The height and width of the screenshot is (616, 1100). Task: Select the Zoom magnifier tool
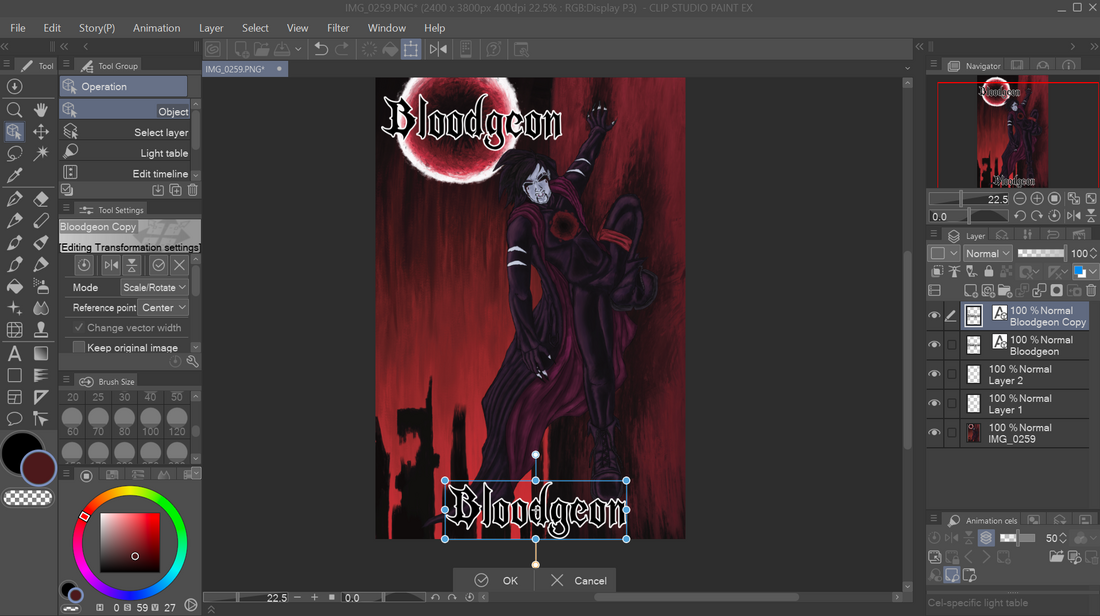[14, 110]
